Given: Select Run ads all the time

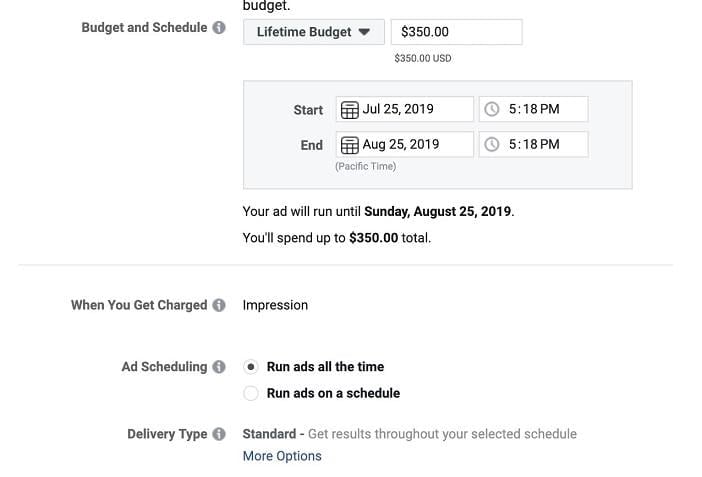Looking at the screenshot, I should click(x=251, y=367).
